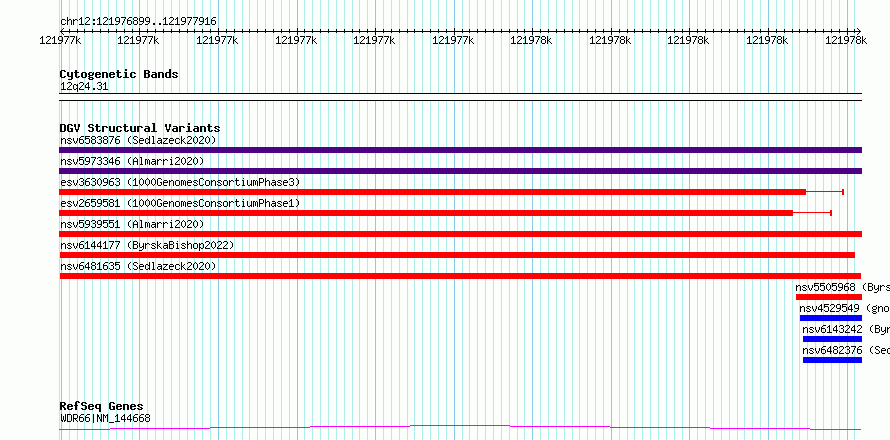Open the WDR66|NM_144668 gene label
The width and height of the screenshot is (890, 440).
pos(105,419)
